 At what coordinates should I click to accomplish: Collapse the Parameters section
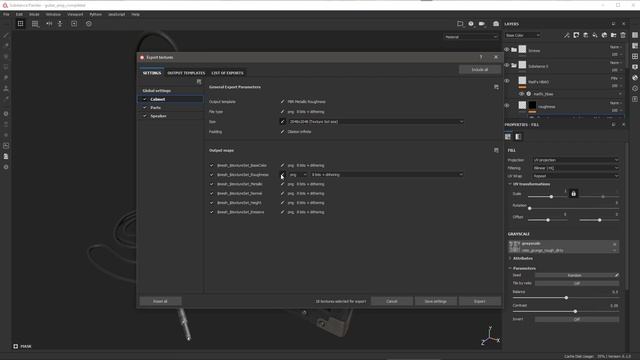510,268
